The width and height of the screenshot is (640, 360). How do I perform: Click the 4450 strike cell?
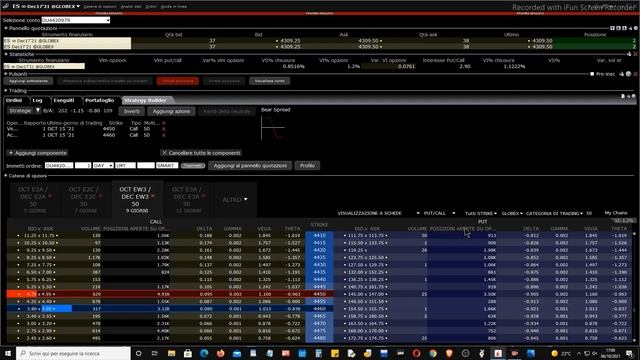coord(319,294)
